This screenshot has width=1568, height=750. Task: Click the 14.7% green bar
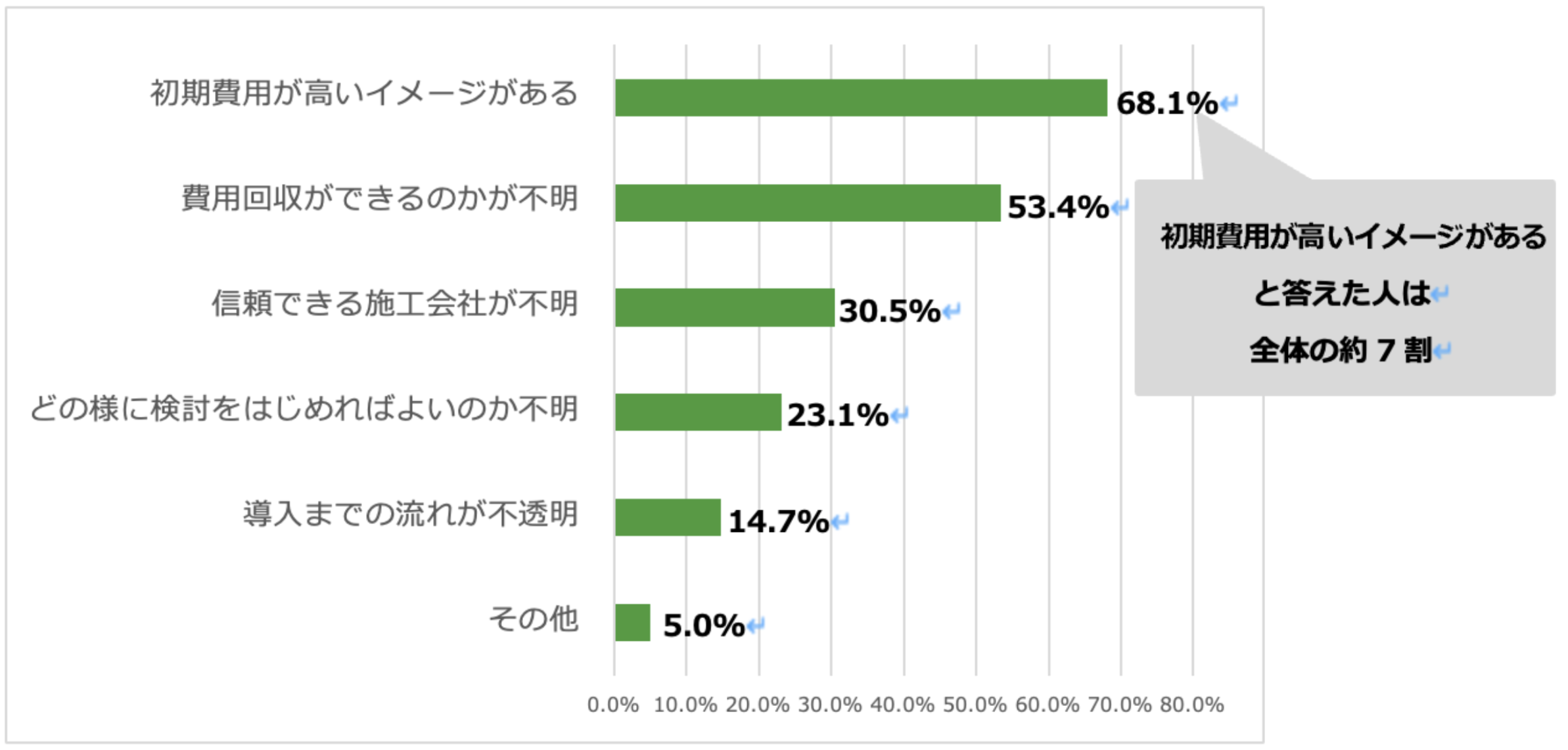tap(668, 518)
